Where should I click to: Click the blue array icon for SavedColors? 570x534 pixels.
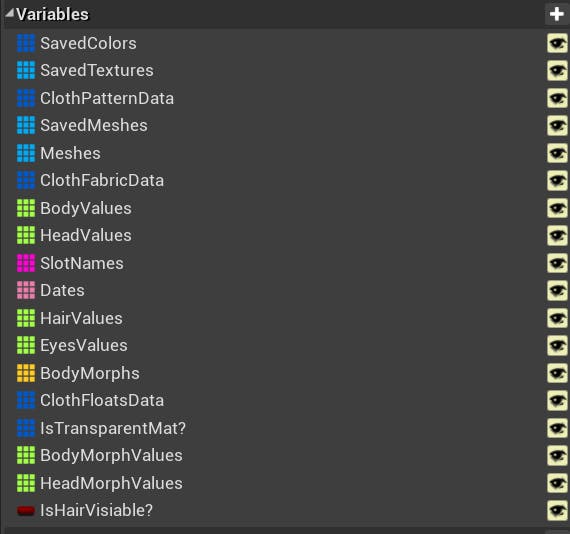coord(26,43)
